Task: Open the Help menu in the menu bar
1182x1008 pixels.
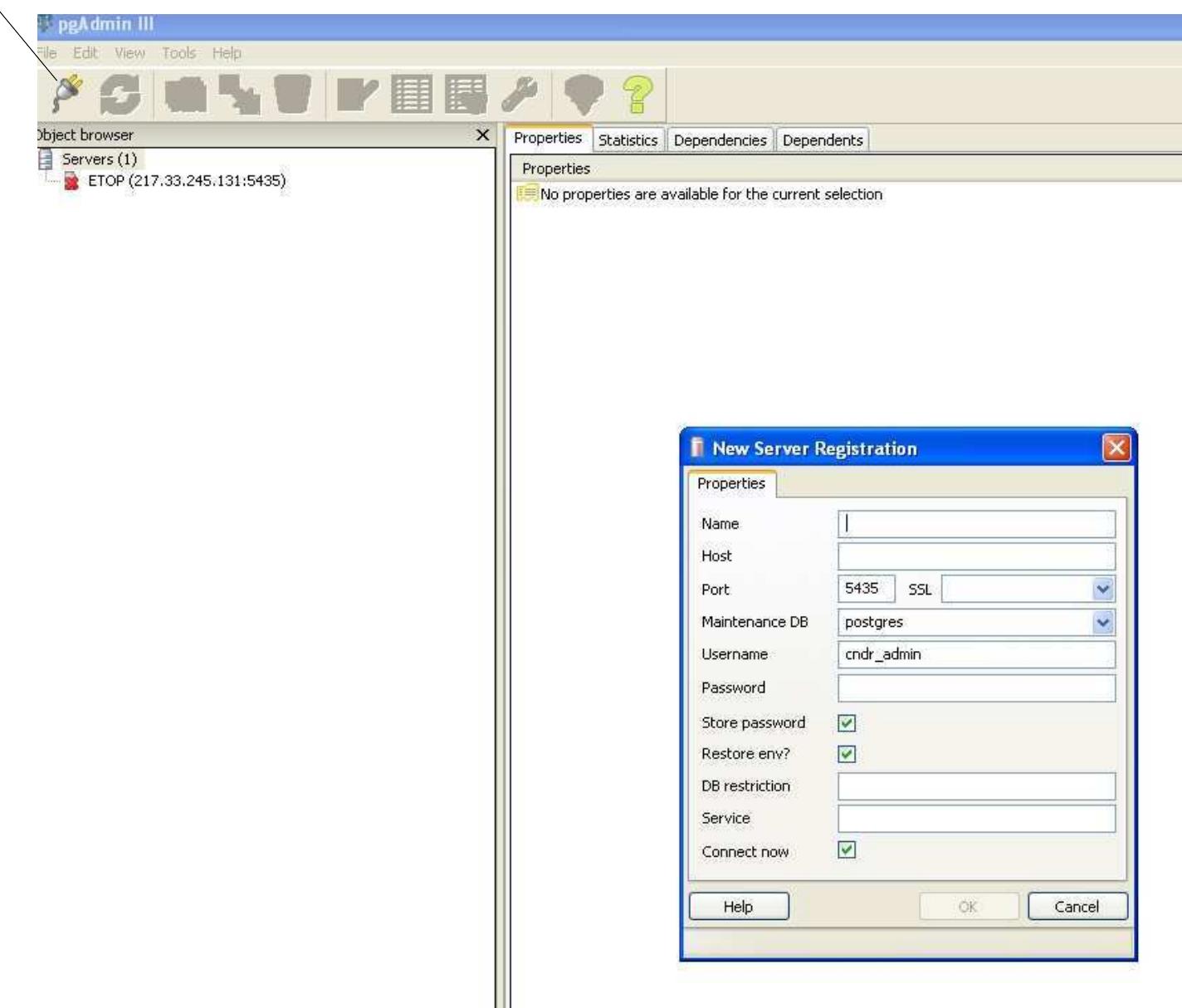Action: [227, 53]
